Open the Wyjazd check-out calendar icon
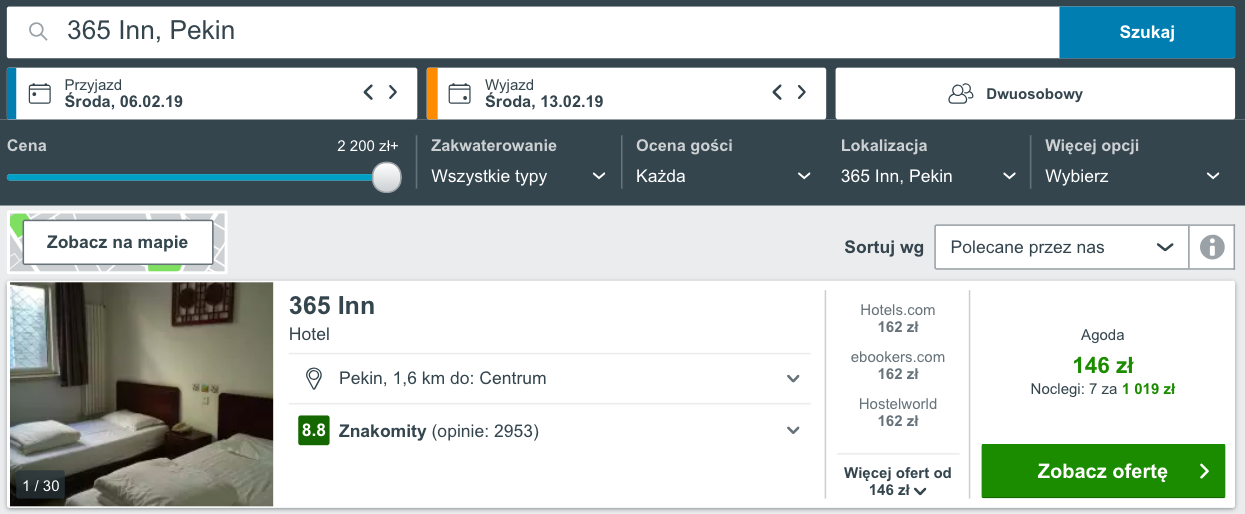The image size is (1245, 514). click(x=460, y=94)
